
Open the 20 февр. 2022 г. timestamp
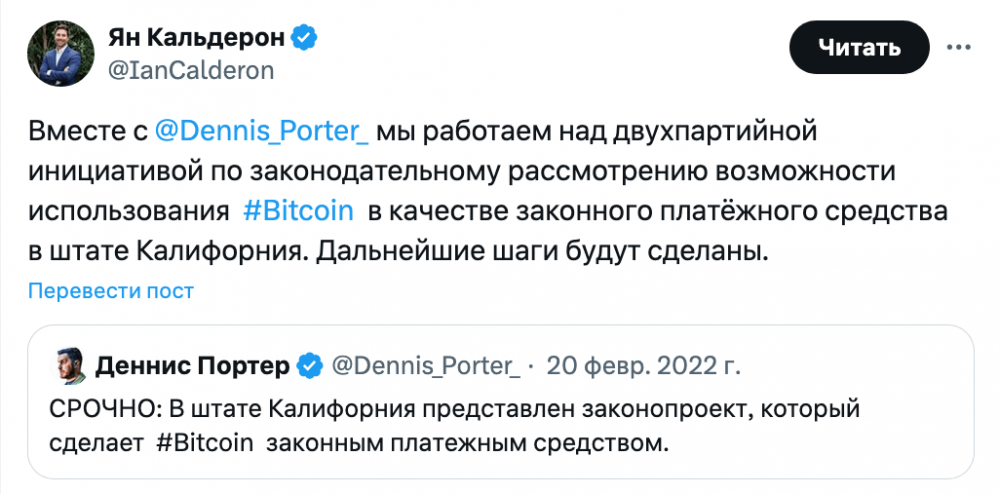[642, 366]
